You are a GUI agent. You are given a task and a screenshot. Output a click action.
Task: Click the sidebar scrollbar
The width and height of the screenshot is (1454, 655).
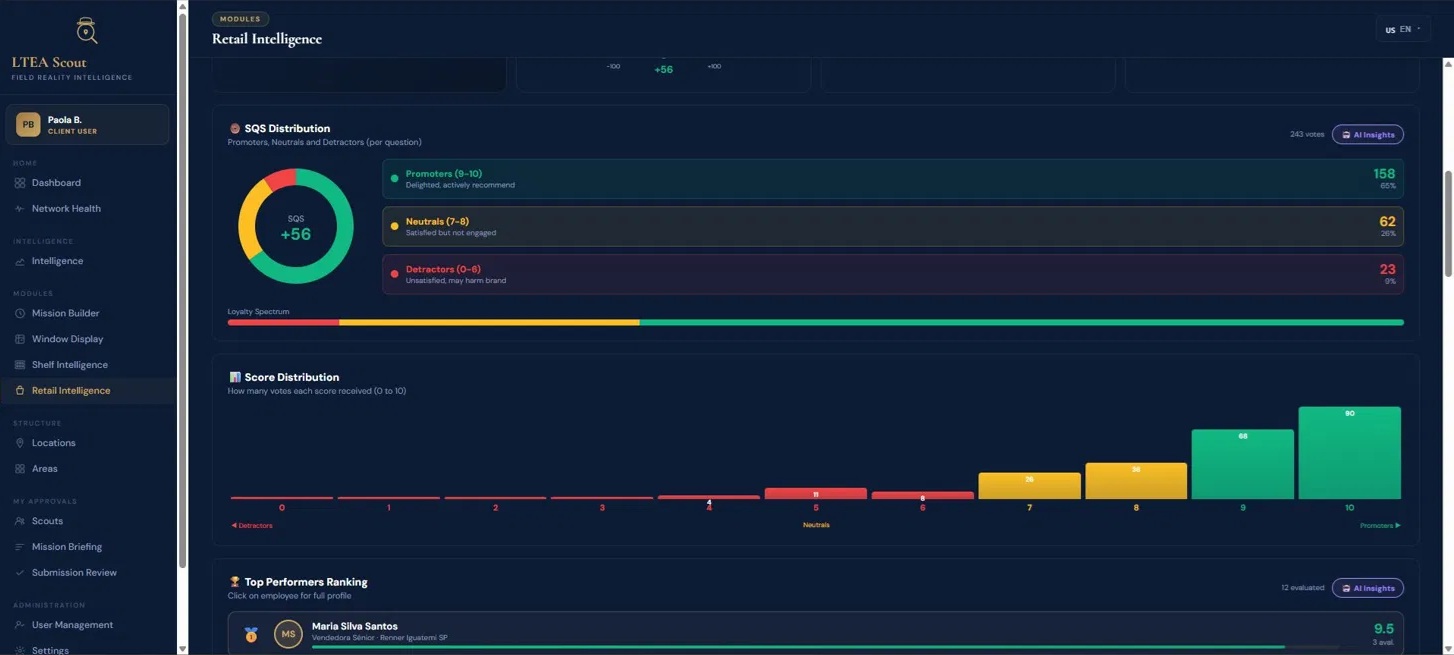(182, 290)
